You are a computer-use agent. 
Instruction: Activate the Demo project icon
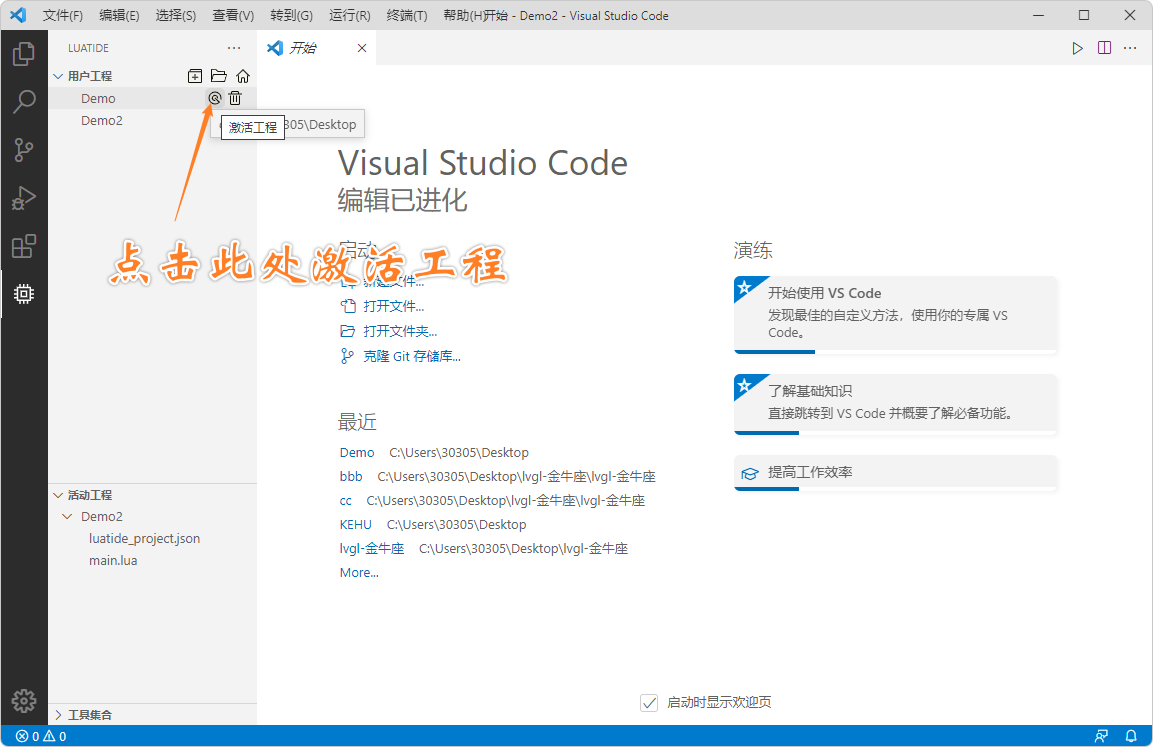[x=214, y=98]
